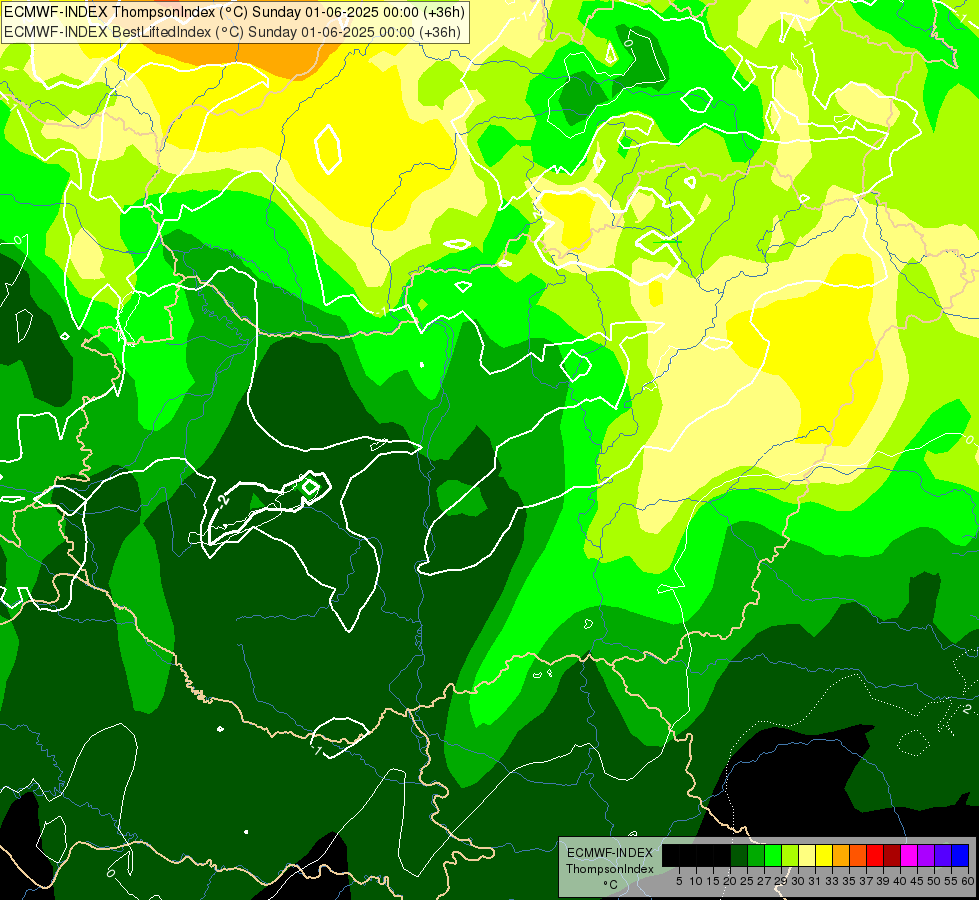This screenshot has width=979, height=900.
Task: Click the legend label ThompsonIndex
Action: pyautogui.click(x=609, y=869)
